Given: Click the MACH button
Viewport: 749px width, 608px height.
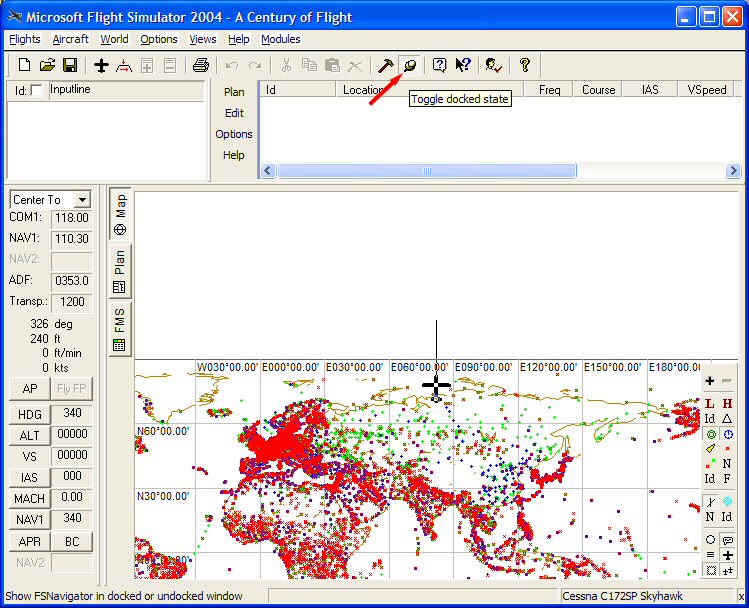Looking at the screenshot, I should coord(30,499).
